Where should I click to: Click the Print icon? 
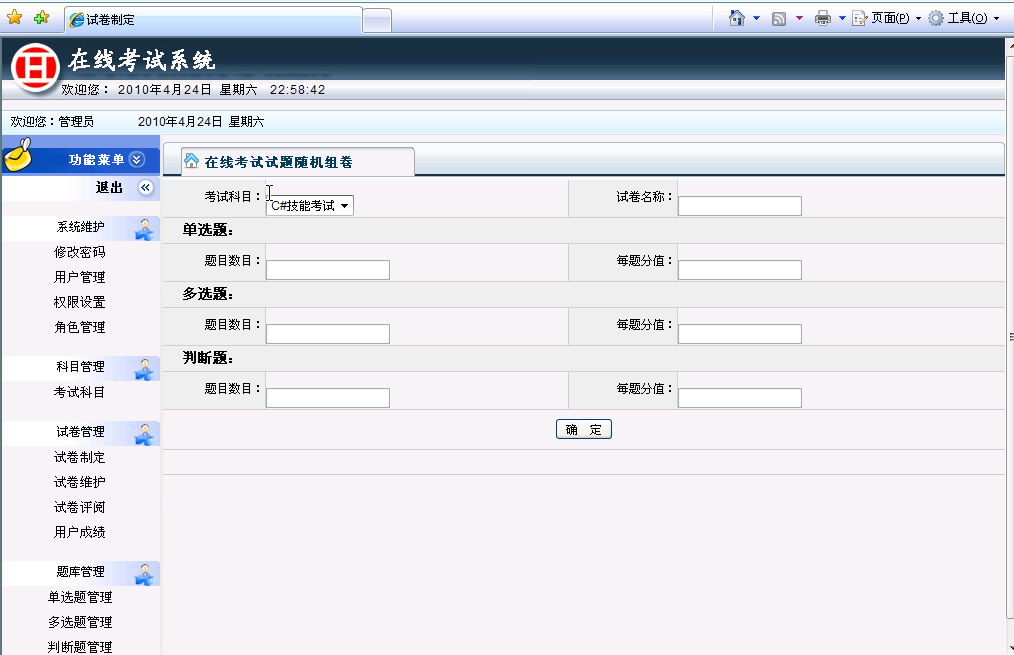(823, 18)
